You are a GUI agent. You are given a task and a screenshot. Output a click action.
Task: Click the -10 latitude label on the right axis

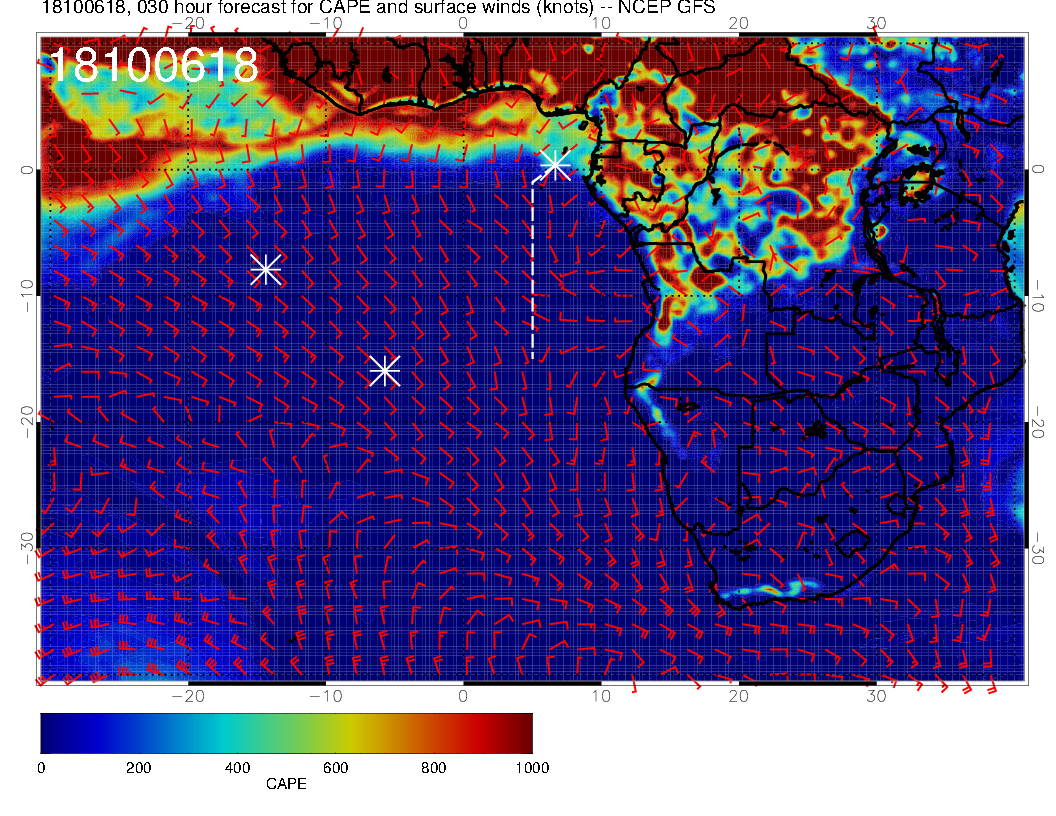pos(1038,295)
